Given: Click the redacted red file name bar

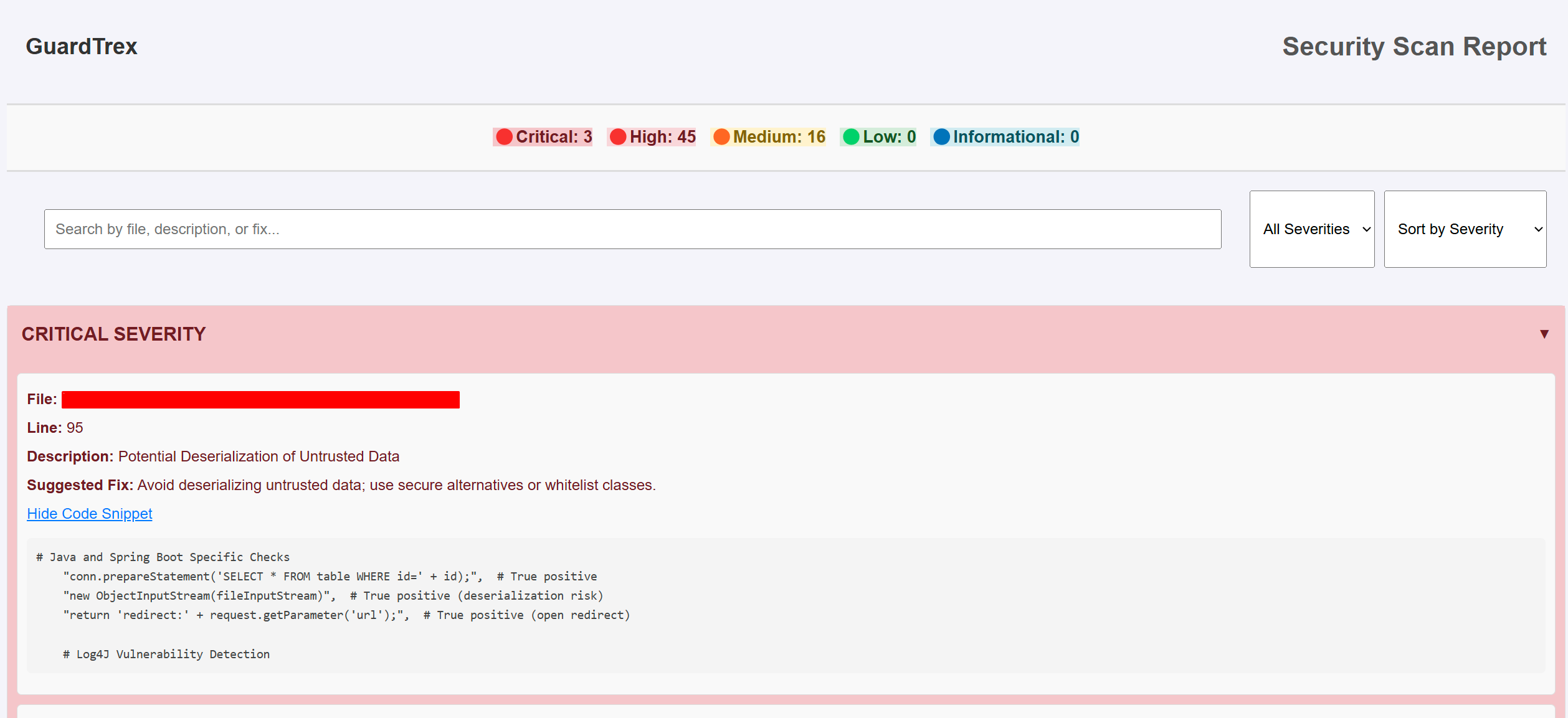Looking at the screenshot, I should (260, 400).
